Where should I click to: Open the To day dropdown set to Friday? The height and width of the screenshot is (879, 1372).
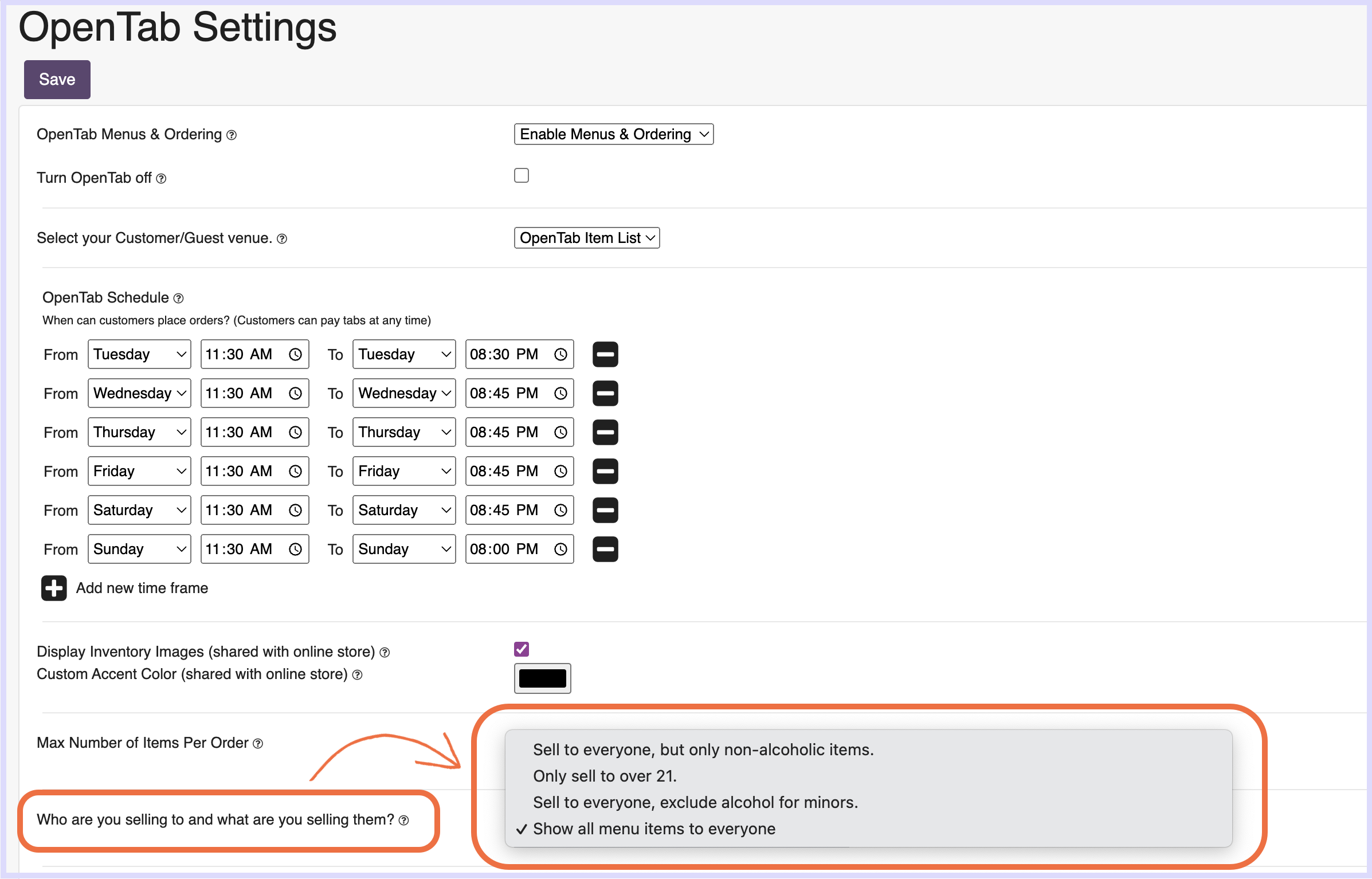pos(404,471)
